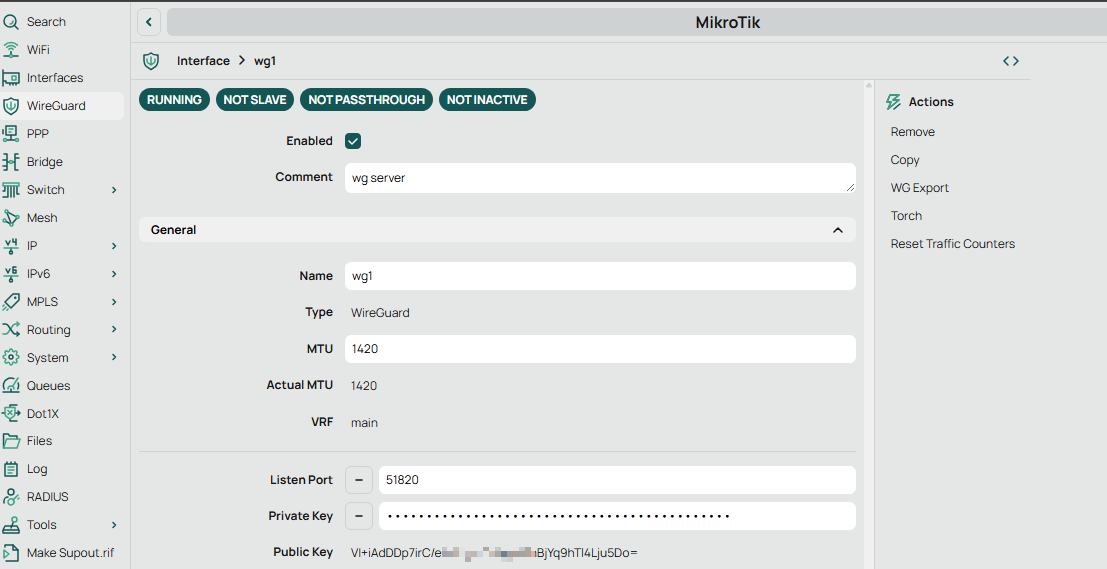The height and width of the screenshot is (569, 1107).
Task: Expand the Tools submenu arrow
Action: [x=114, y=525]
